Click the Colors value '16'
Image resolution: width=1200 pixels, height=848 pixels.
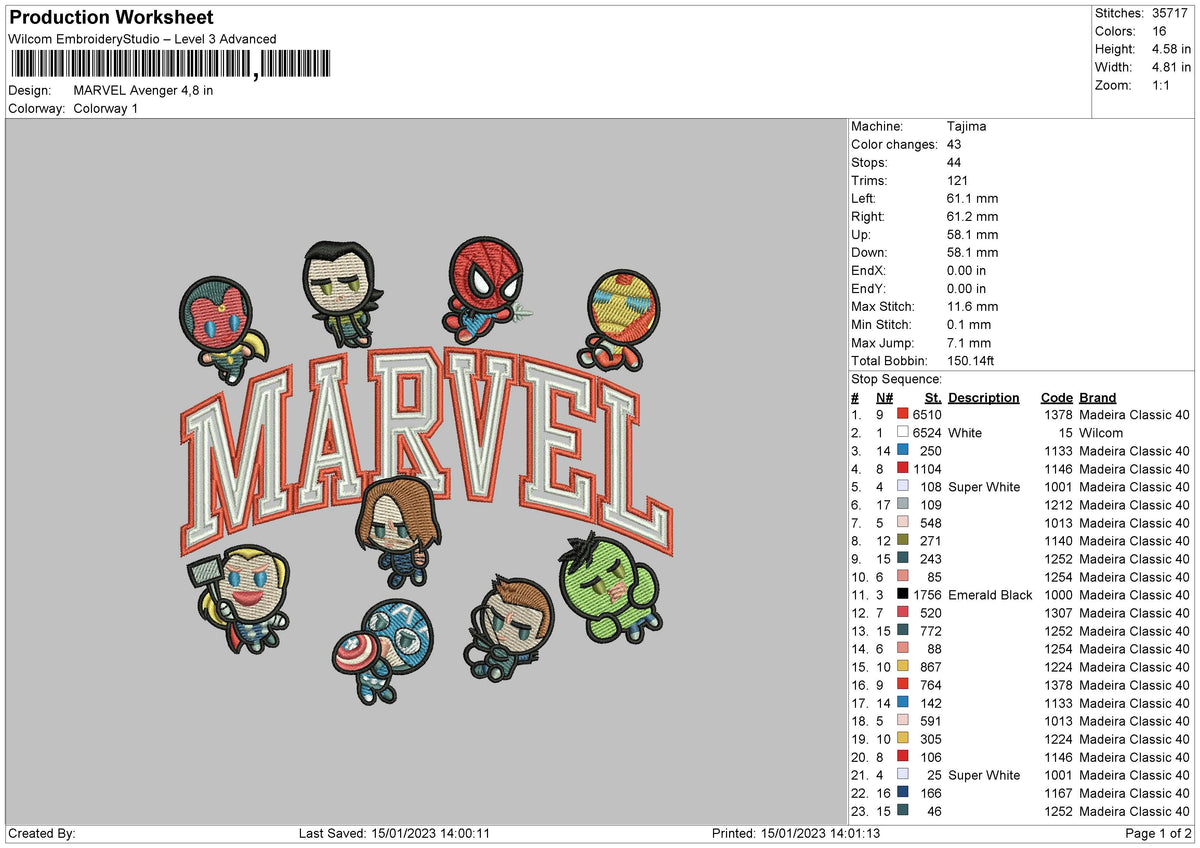click(1159, 31)
